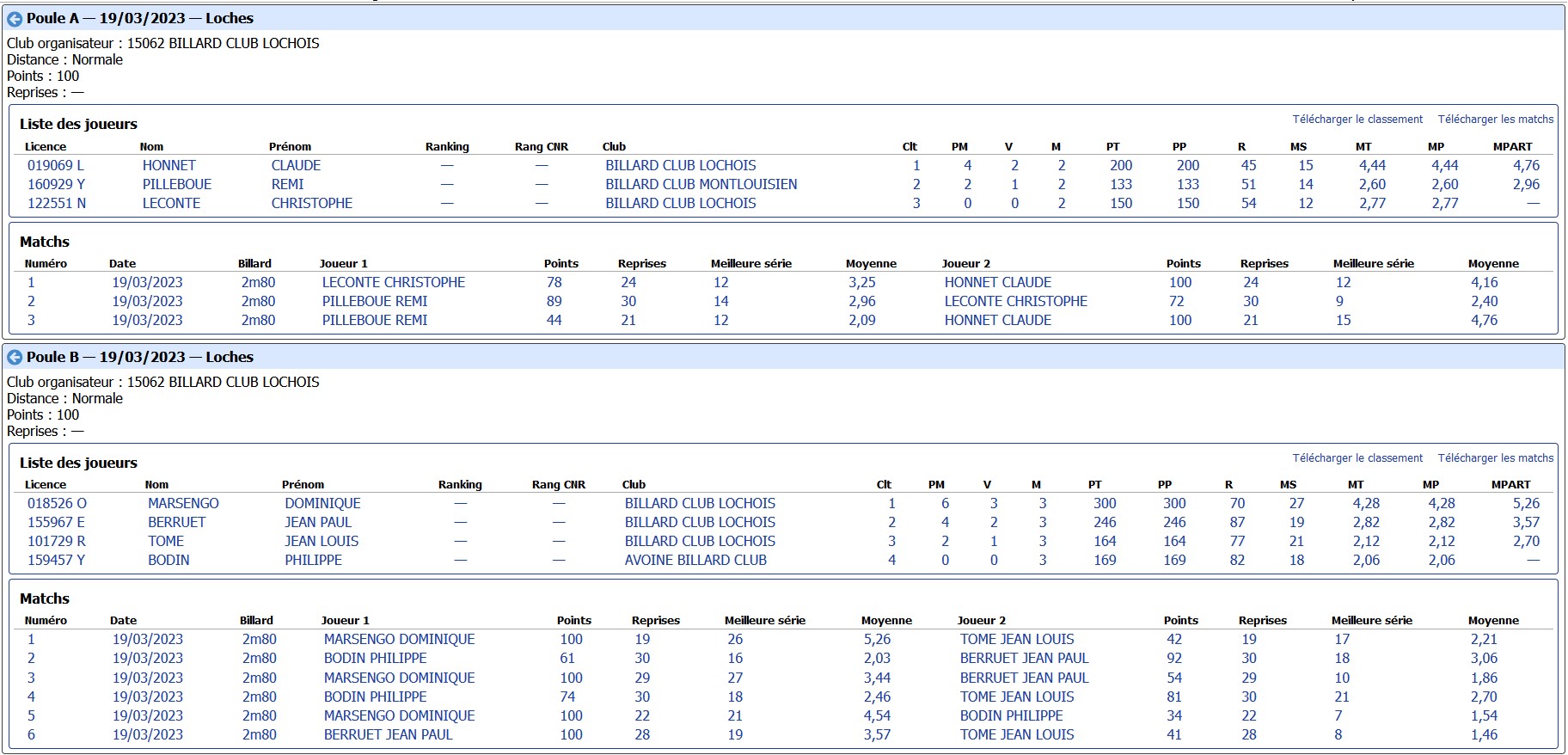Select BODIN PHILIPPE as Joueur 2 in match 5
The image size is (1568, 755).
1011,715
